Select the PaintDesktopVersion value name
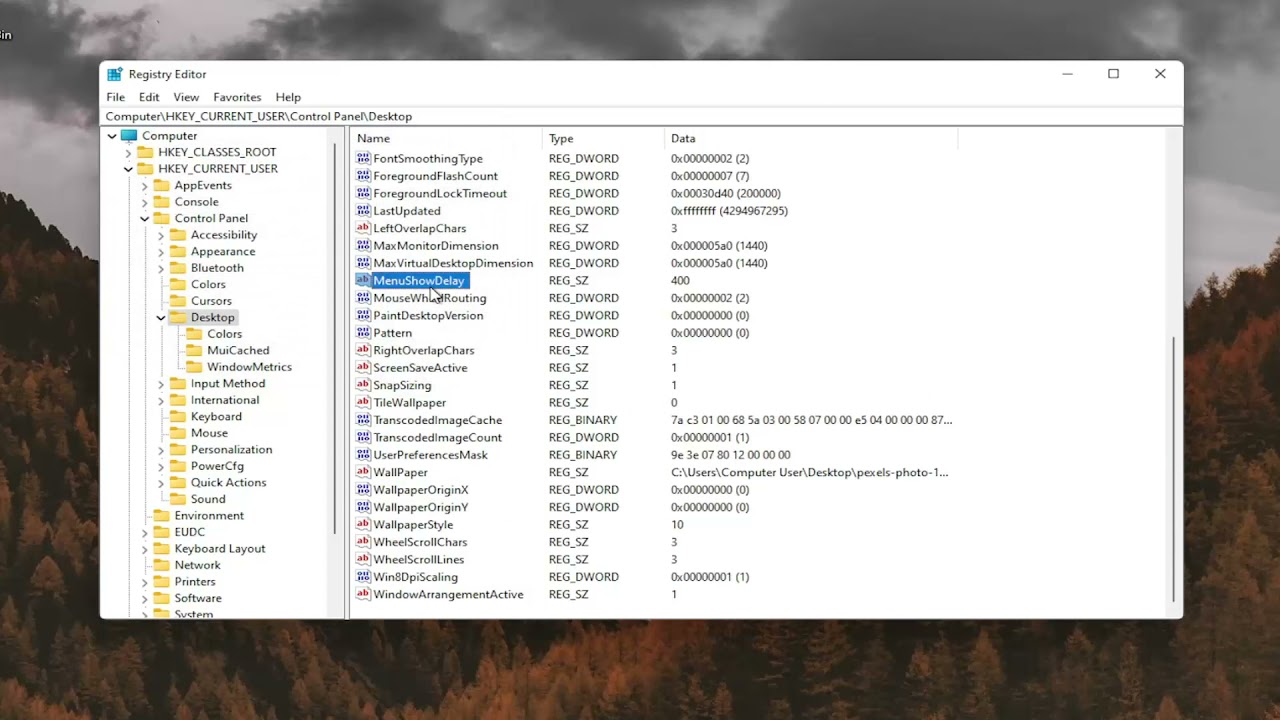The width and height of the screenshot is (1280, 720). (428, 316)
